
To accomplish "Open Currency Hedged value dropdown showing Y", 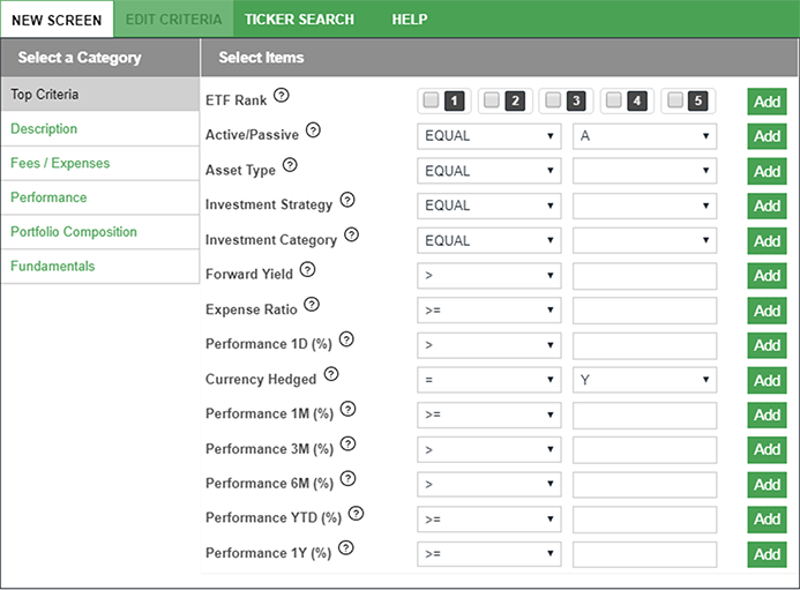I will coord(645,380).
